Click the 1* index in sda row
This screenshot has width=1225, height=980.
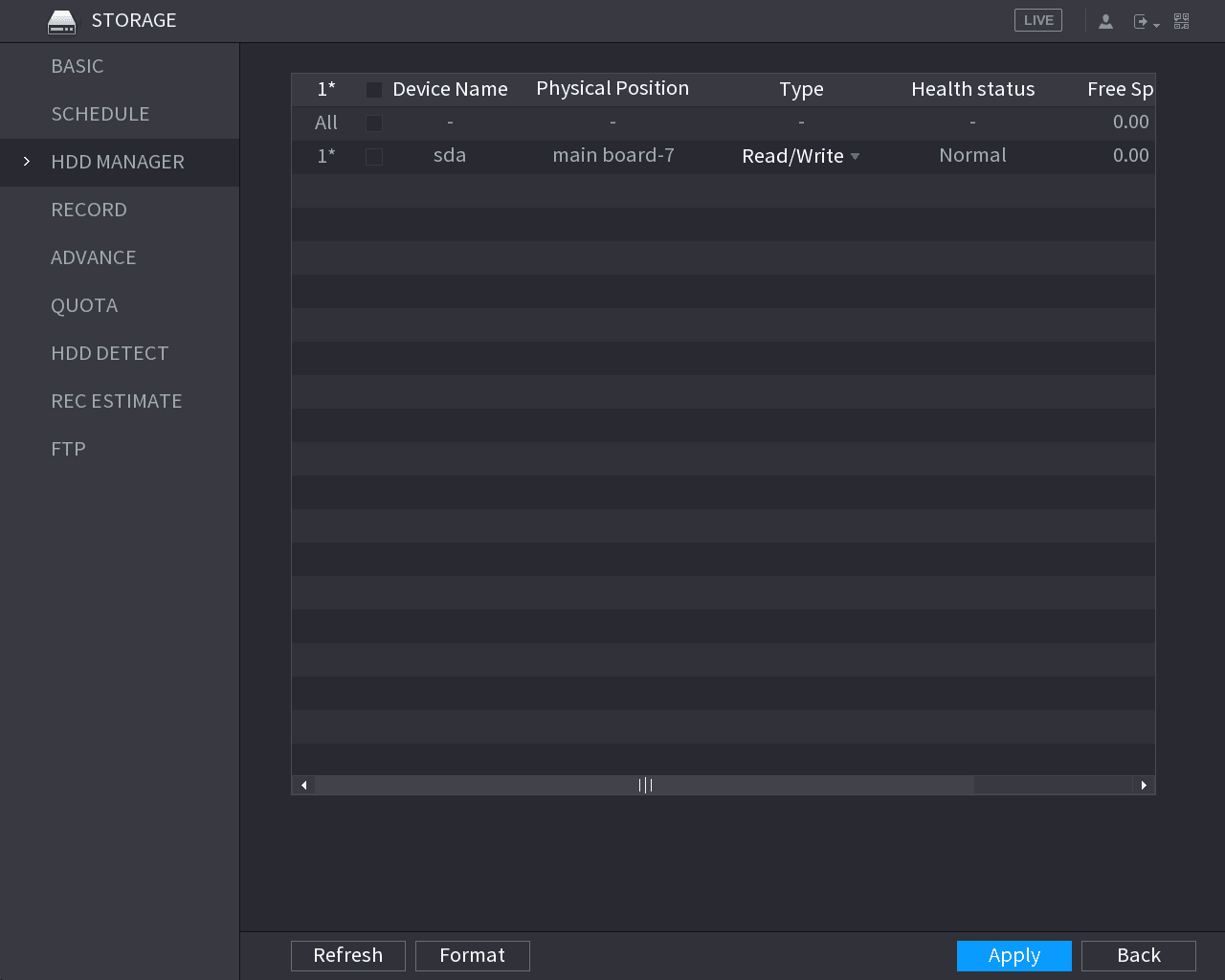point(326,155)
